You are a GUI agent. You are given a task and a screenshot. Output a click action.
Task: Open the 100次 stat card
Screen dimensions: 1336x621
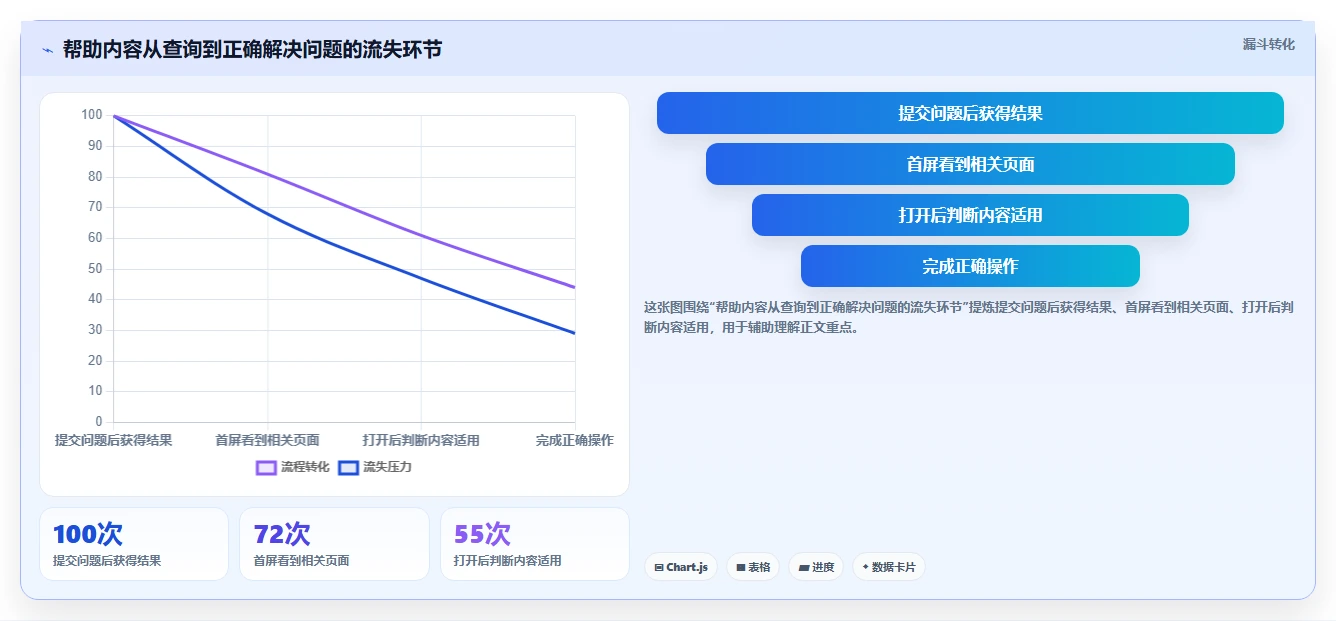134,544
